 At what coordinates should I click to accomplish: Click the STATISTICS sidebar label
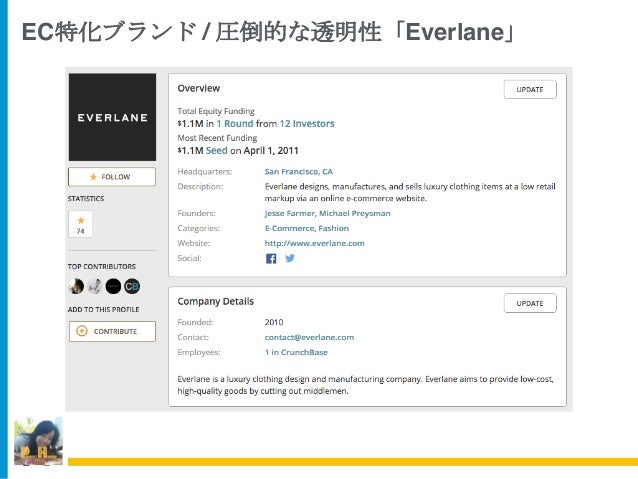(86, 199)
